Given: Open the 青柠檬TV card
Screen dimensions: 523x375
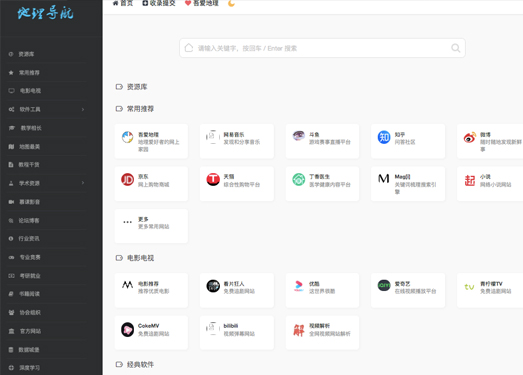Looking at the screenshot, I should pos(490,290).
